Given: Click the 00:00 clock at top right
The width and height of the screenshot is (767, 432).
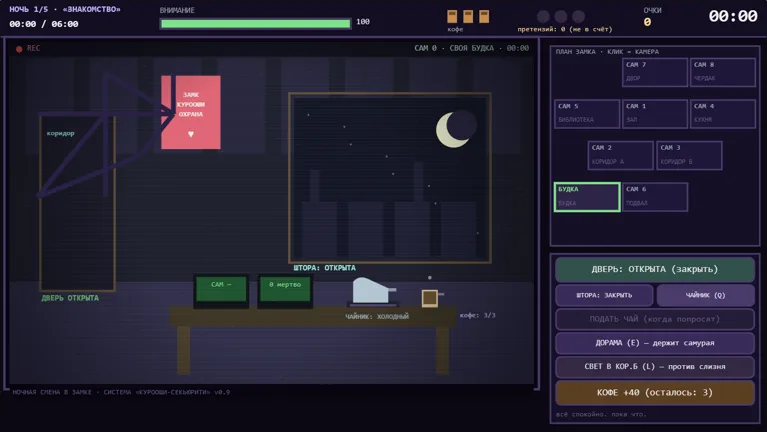Looking at the screenshot, I should pyautogui.click(x=733, y=16).
